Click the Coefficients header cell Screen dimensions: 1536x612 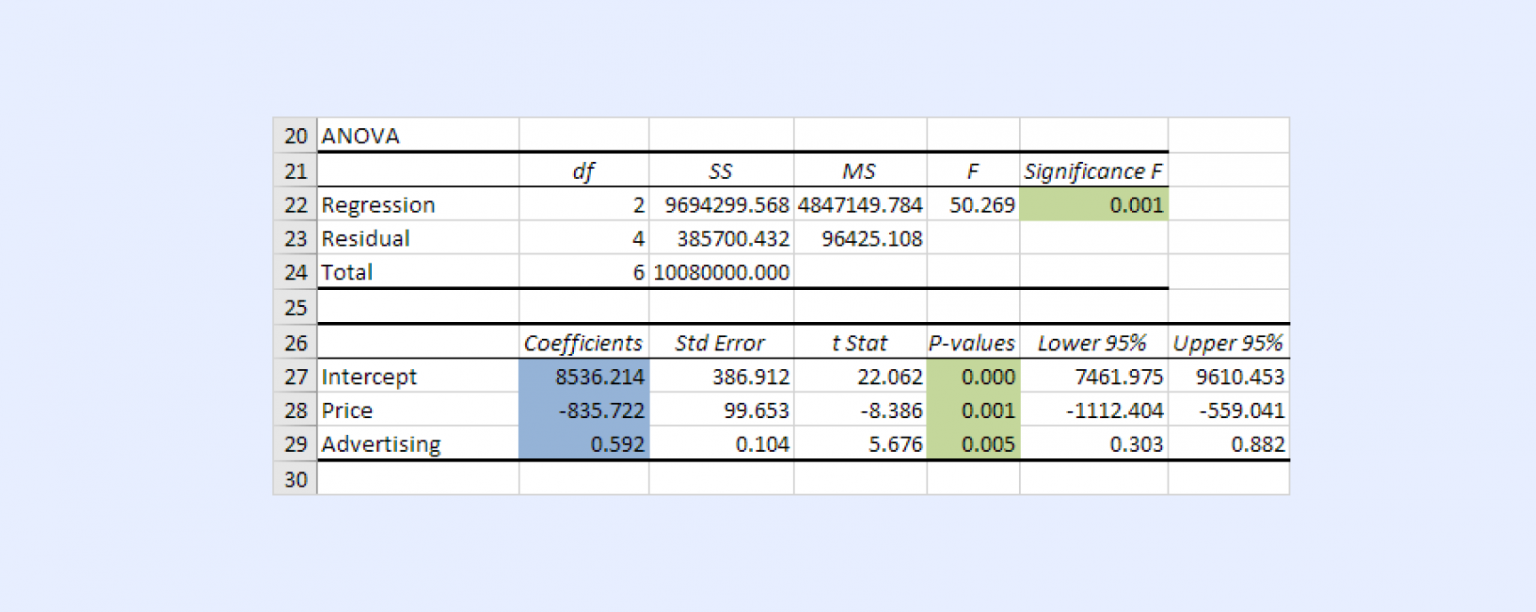click(583, 342)
